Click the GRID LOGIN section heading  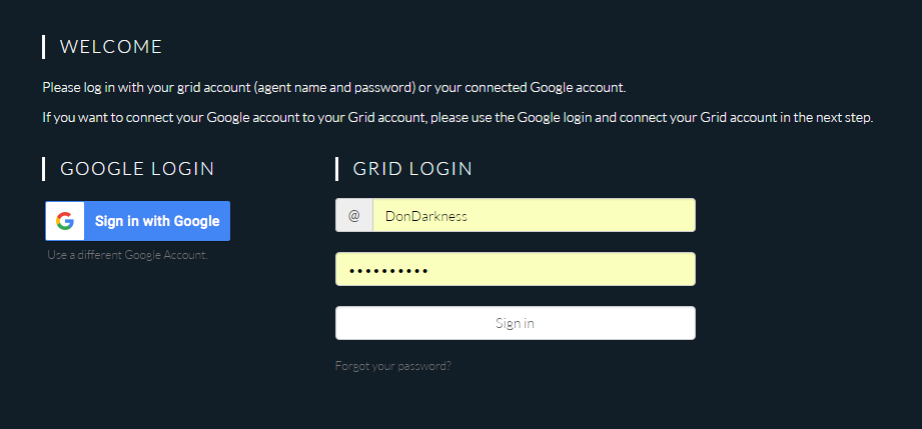[x=413, y=169]
